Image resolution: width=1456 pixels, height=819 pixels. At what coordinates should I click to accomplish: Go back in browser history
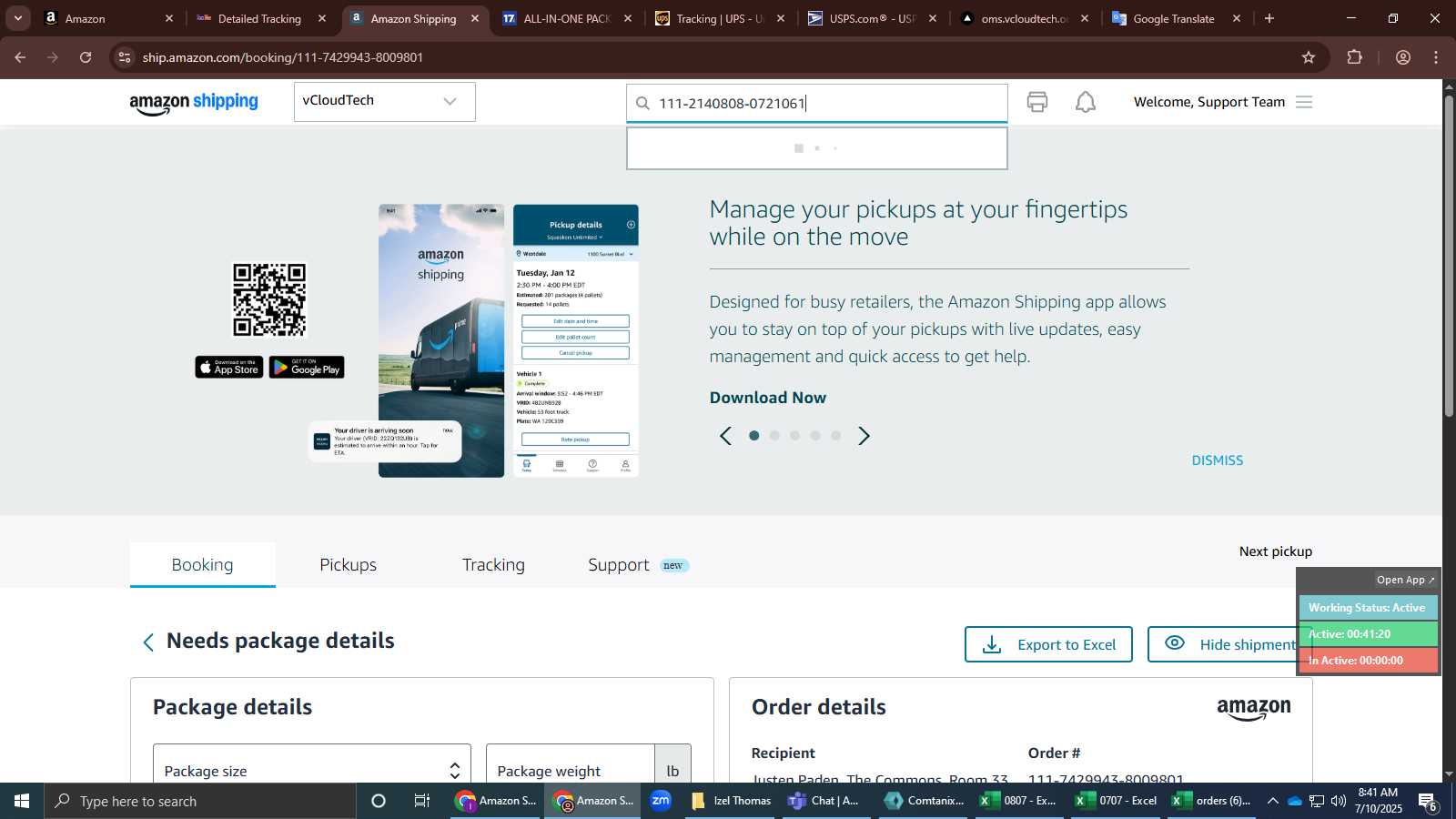coord(20,57)
